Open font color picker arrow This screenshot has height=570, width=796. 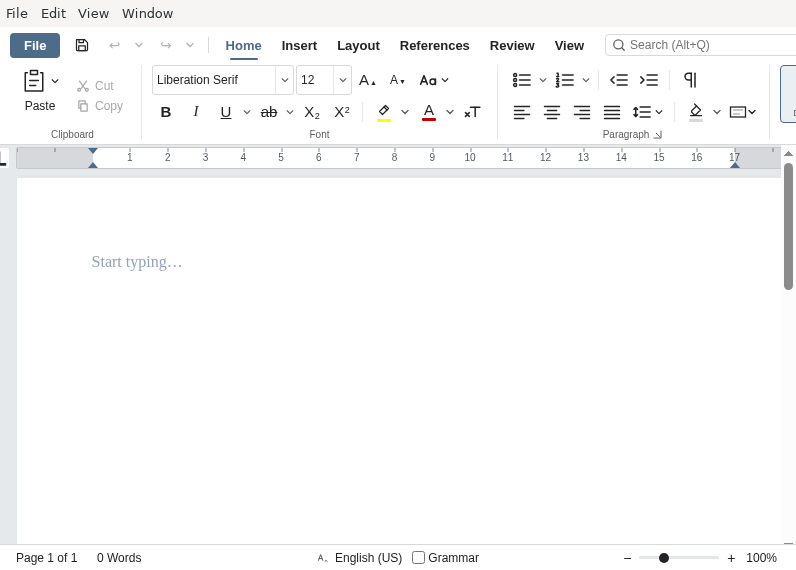click(x=450, y=112)
